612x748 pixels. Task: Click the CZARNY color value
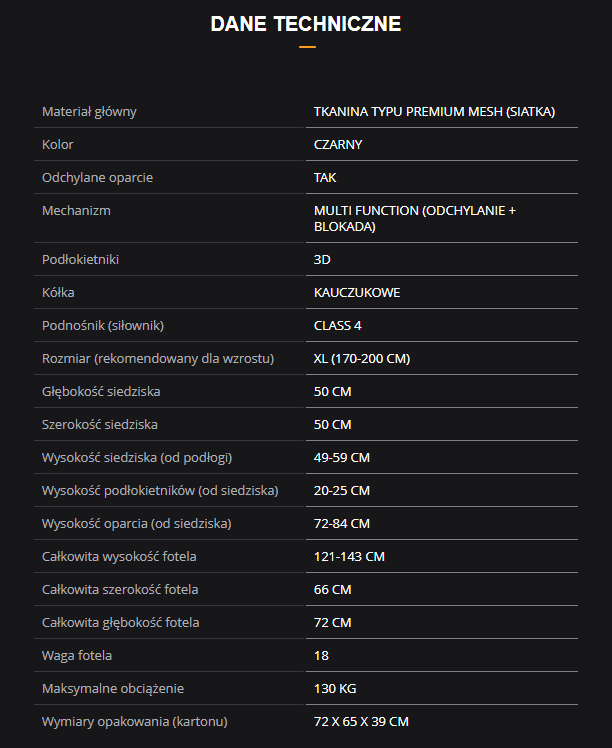338,144
